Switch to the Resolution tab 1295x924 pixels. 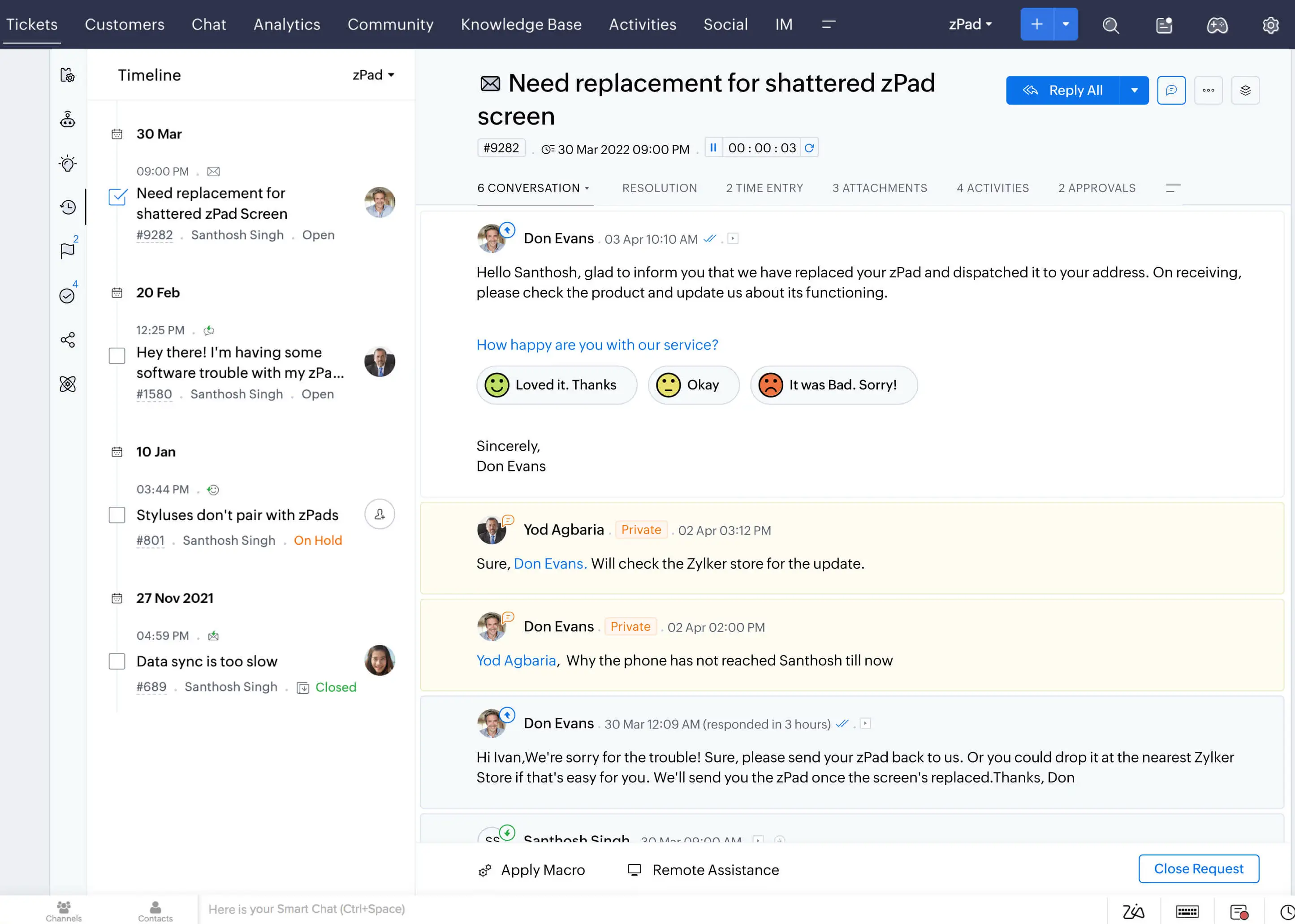point(660,188)
